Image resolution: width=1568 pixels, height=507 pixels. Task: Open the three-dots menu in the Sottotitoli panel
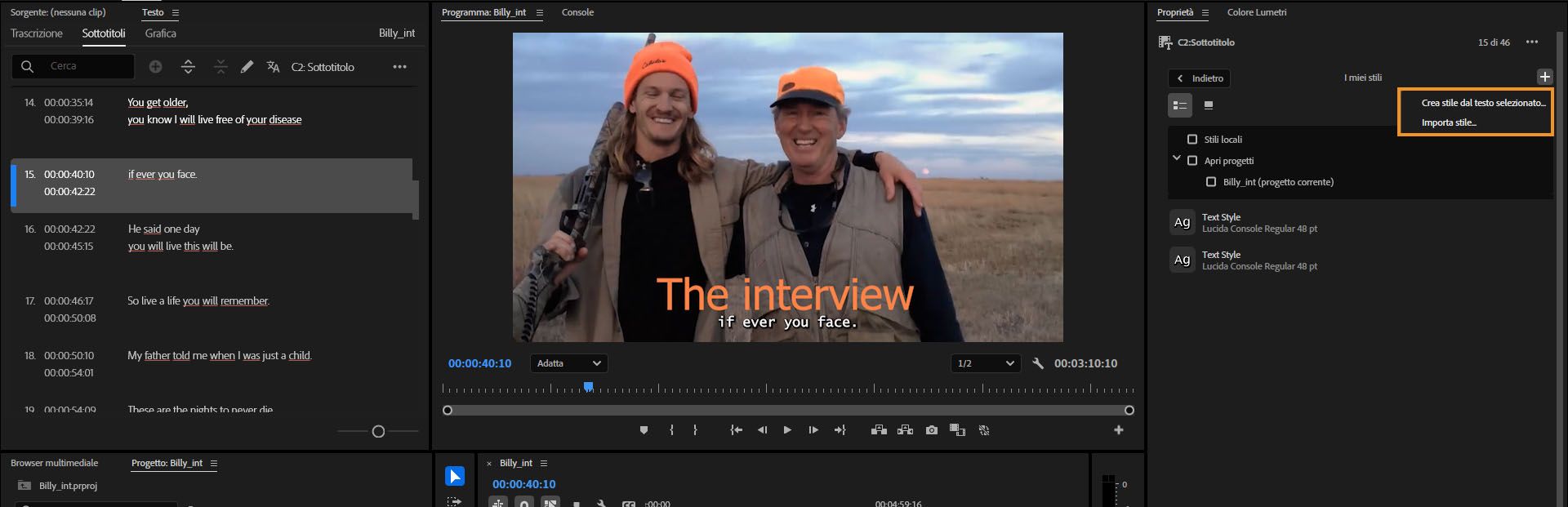pyautogui.click(x=399, y=67)
